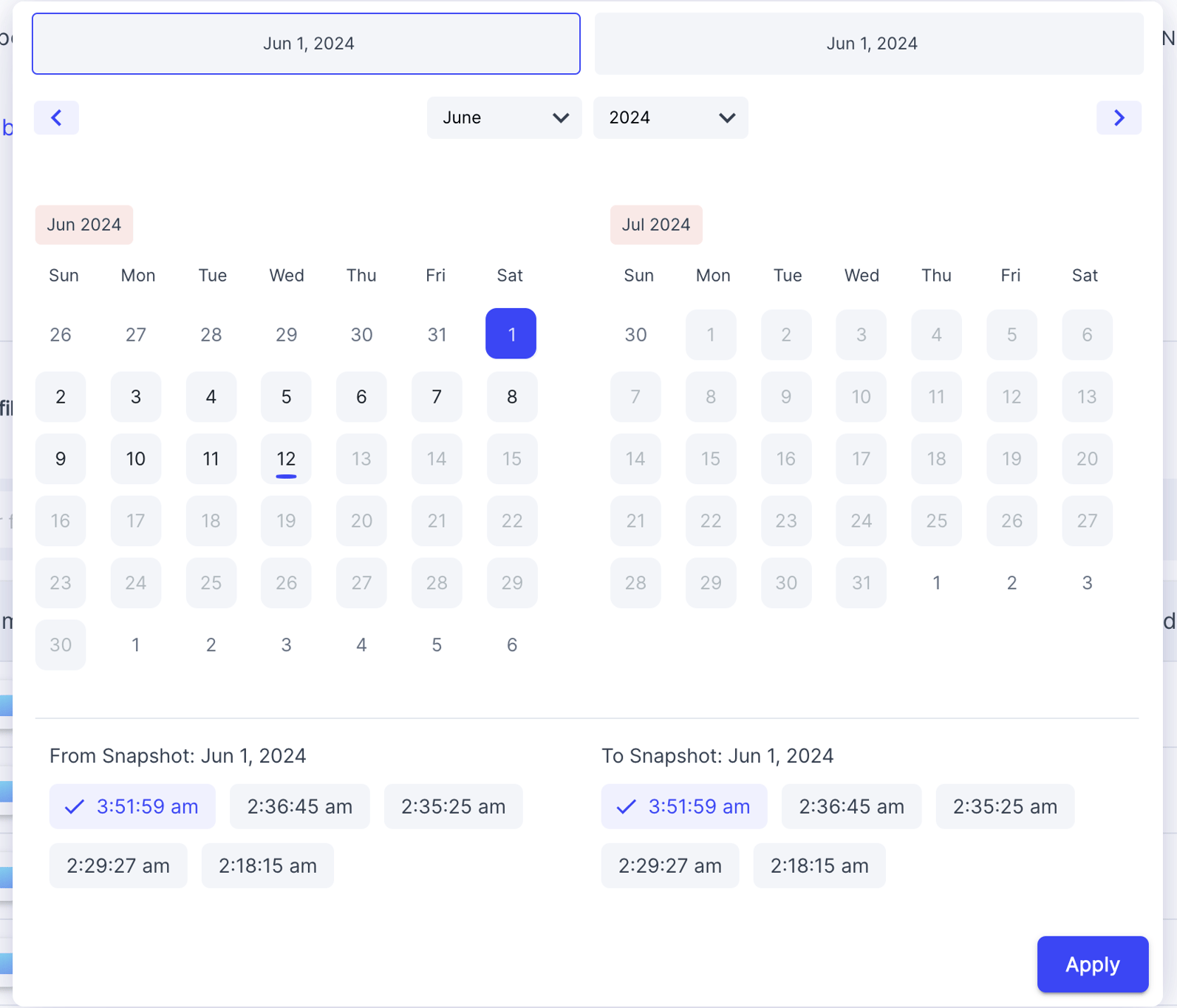Choose From Snapshot time 2:36:45 am
The image size is (1177, 1008).
click(x=300, y=806)
